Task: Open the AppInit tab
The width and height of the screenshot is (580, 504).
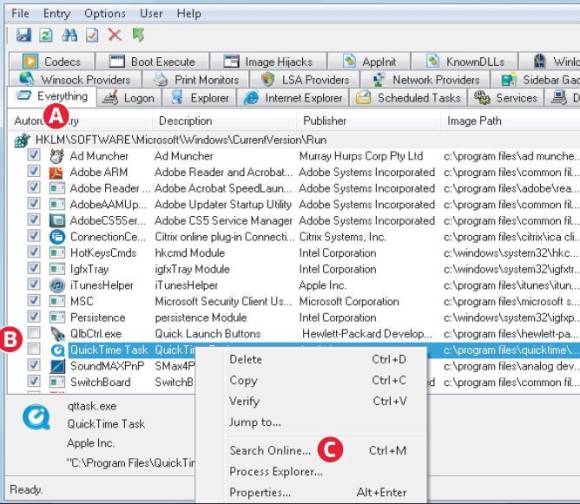Action: click(369, 61)
